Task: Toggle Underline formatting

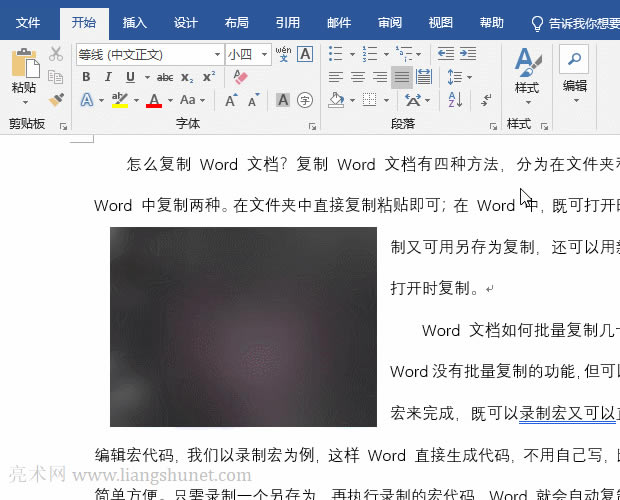Action: [x=130, y=77]
